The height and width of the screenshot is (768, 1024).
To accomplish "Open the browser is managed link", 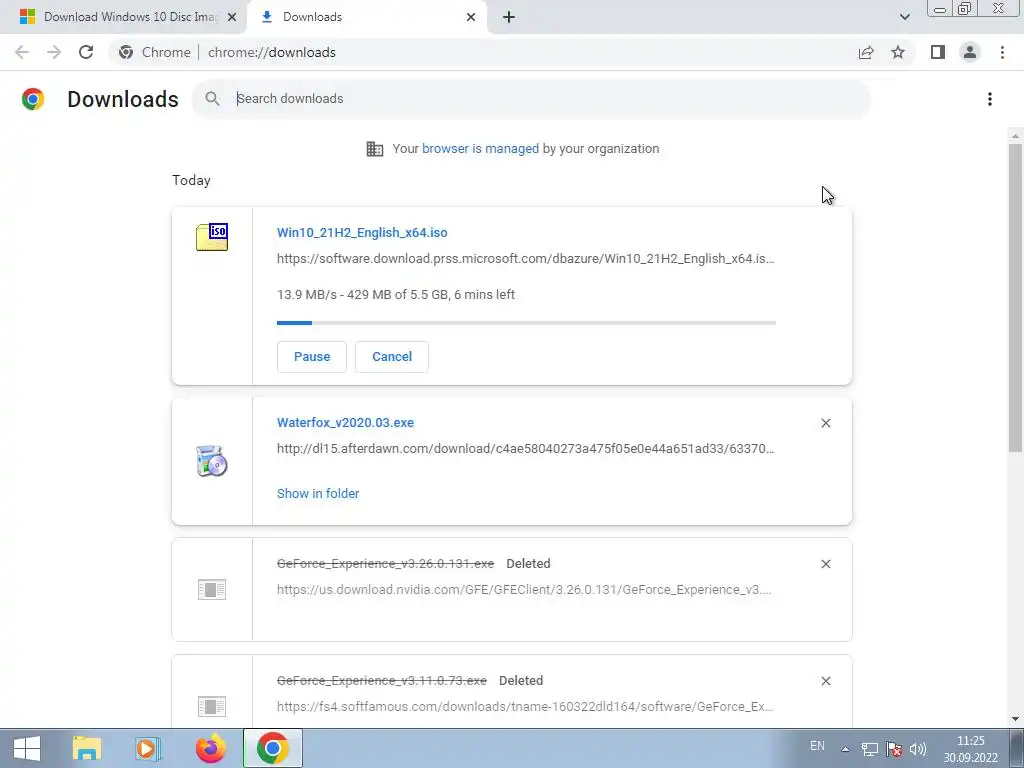I will 480,149.
